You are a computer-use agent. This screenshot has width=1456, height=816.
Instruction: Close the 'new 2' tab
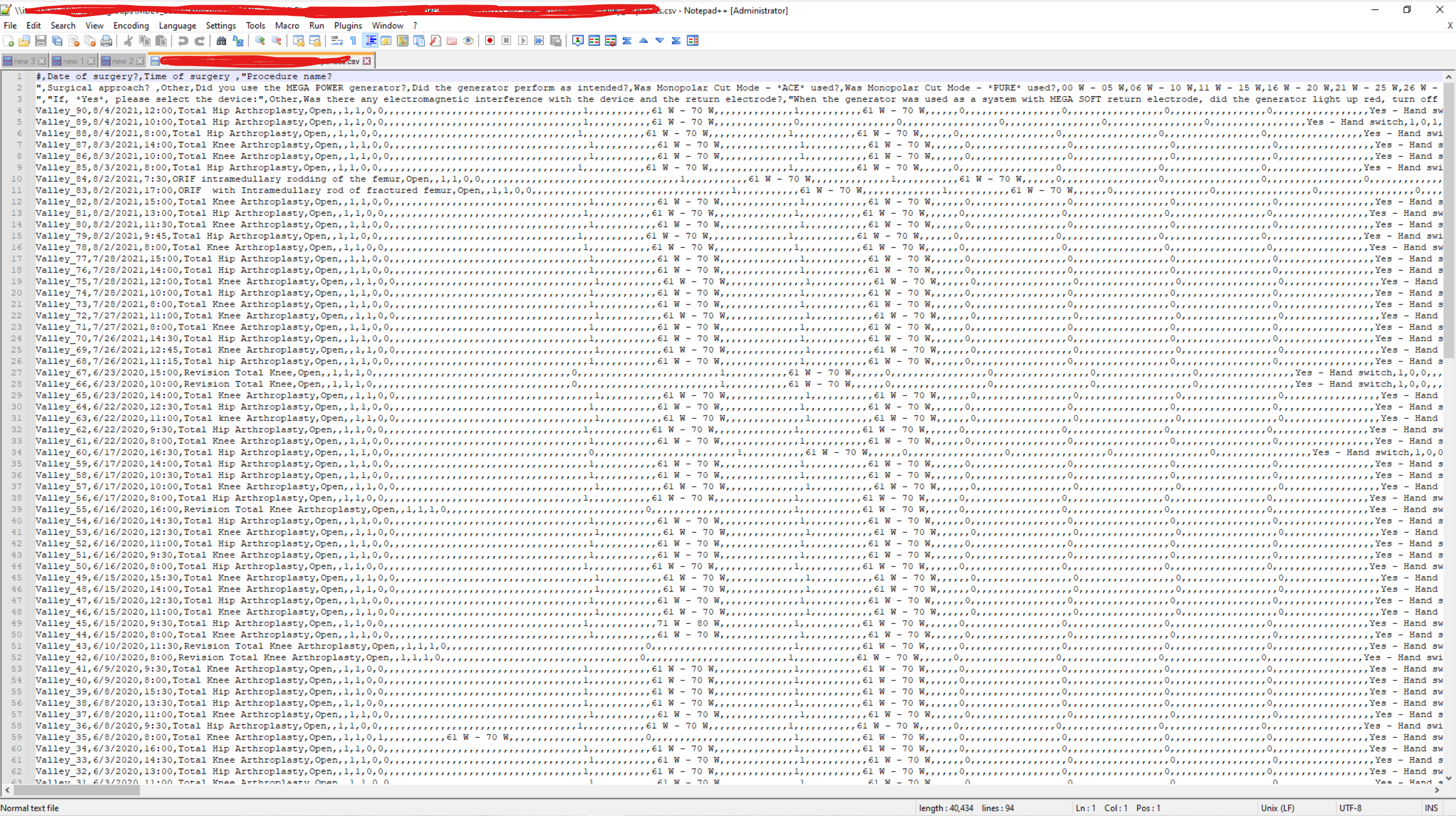click(x=140, y=61)
